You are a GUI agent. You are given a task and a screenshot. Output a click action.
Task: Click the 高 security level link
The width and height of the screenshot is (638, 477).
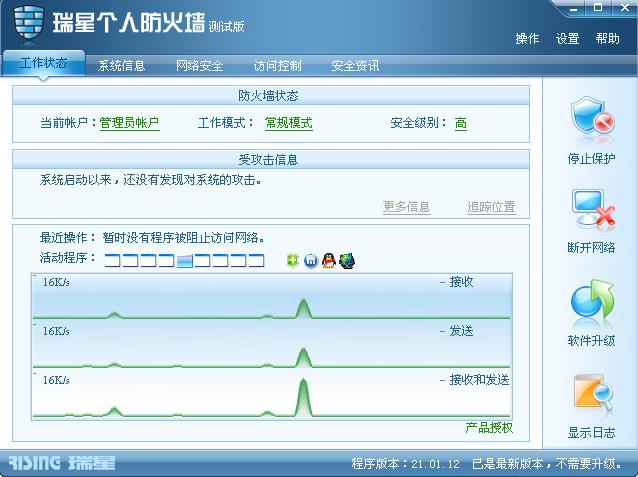pos(461,123)
